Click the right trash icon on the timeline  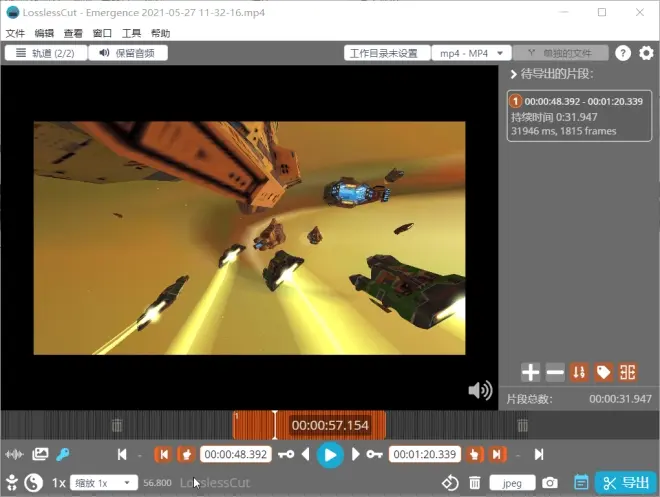[x=523, y=425]
